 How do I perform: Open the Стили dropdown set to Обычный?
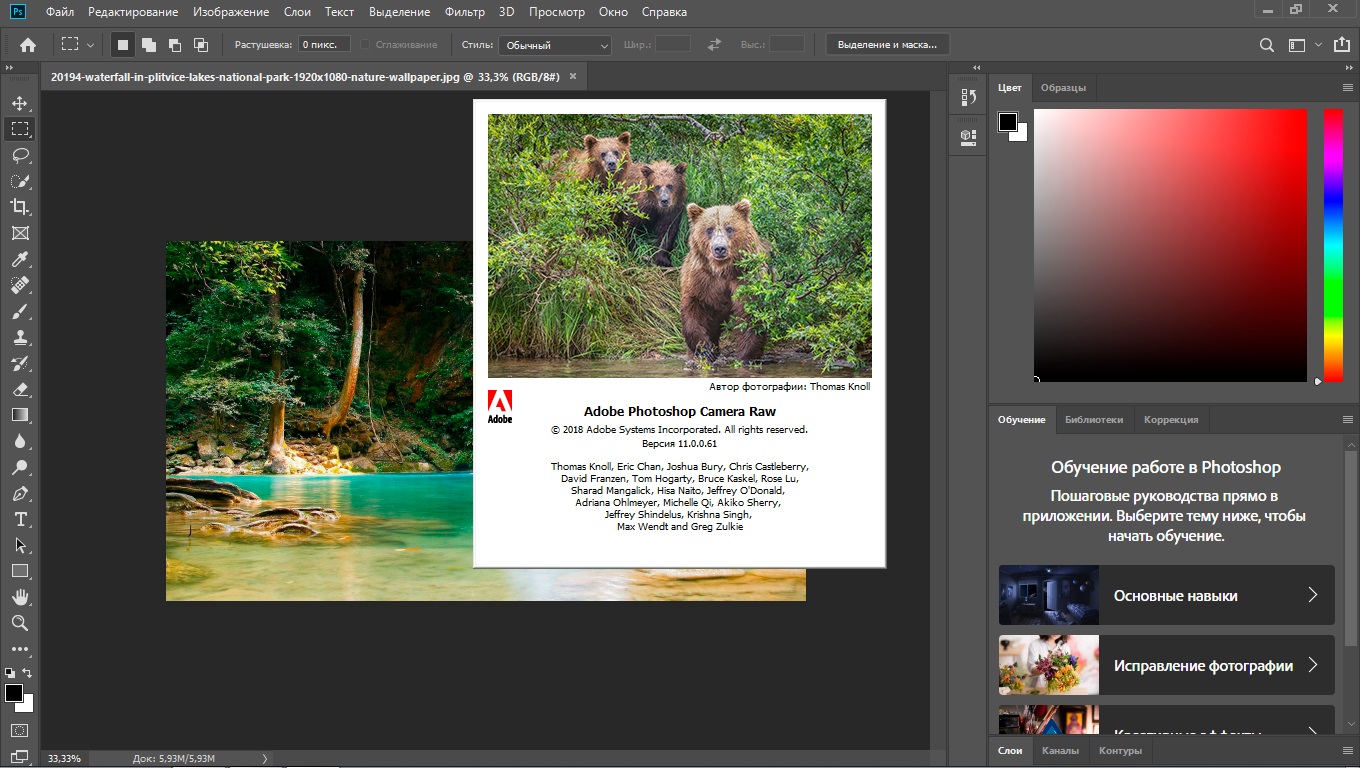(x=556, y=45)
